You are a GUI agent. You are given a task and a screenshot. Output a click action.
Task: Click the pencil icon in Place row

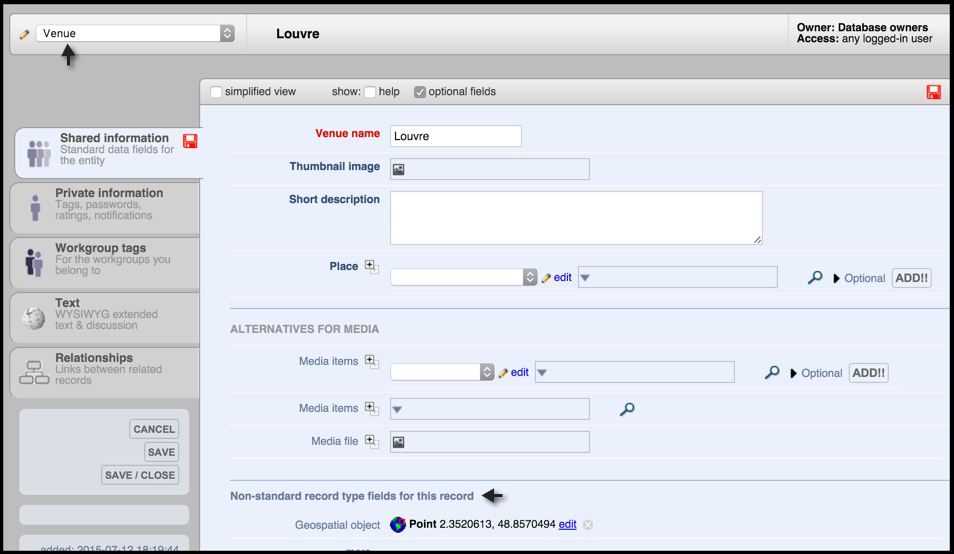(x=546, y=278)
